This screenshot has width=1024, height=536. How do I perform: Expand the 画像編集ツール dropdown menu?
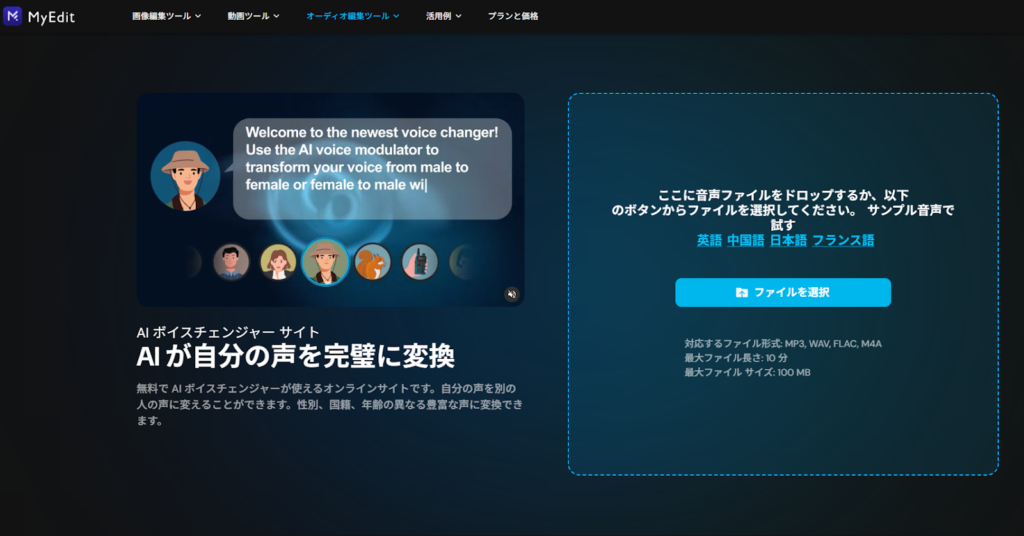(x=166, y=17)
